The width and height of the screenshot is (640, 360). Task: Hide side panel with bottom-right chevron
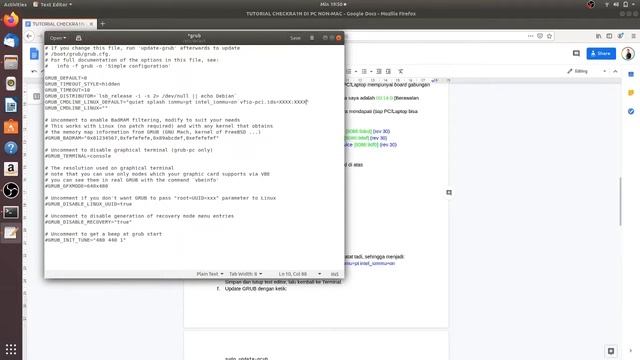click(x=631, y=351)
